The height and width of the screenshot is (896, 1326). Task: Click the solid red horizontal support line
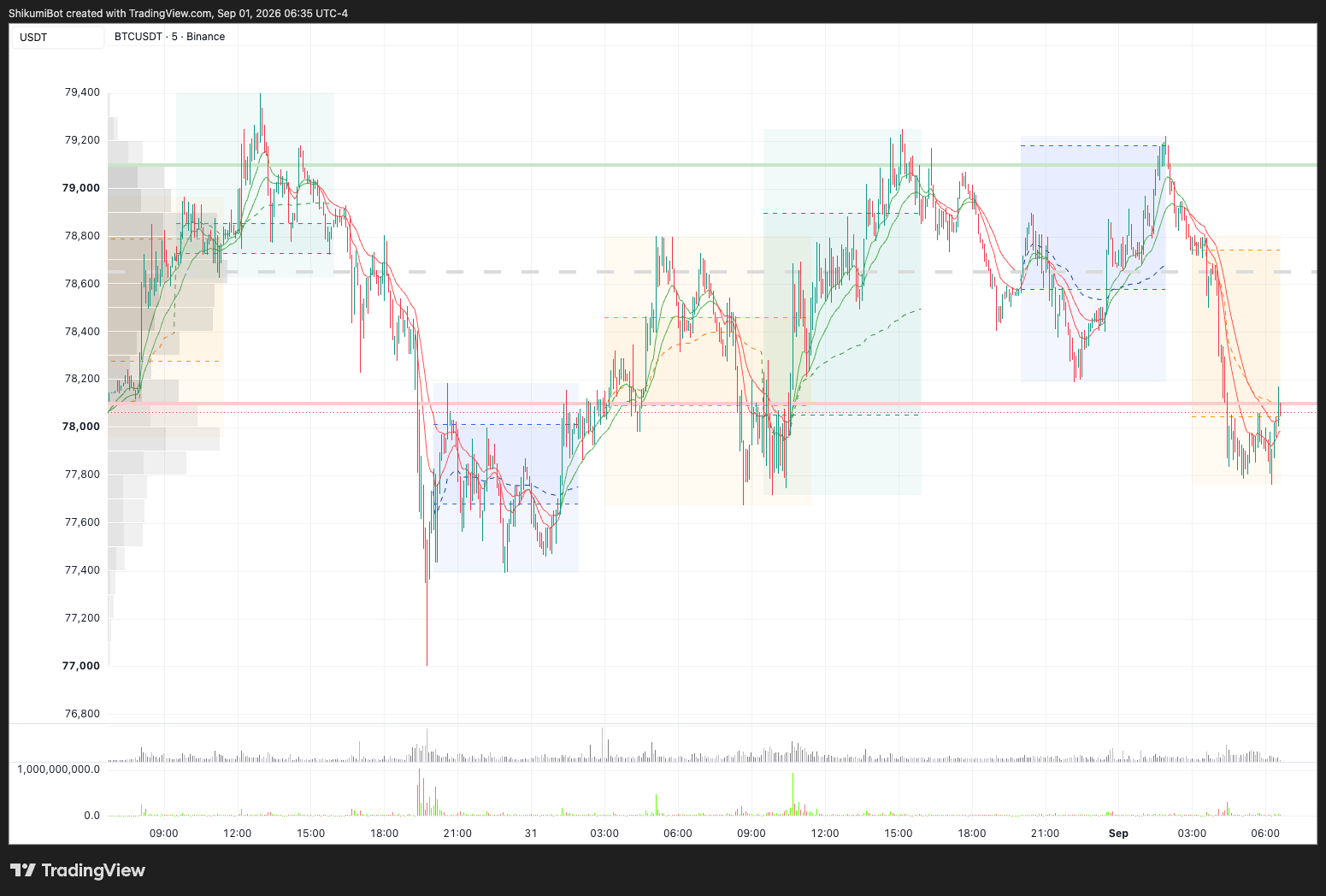[x=712, y=404]
